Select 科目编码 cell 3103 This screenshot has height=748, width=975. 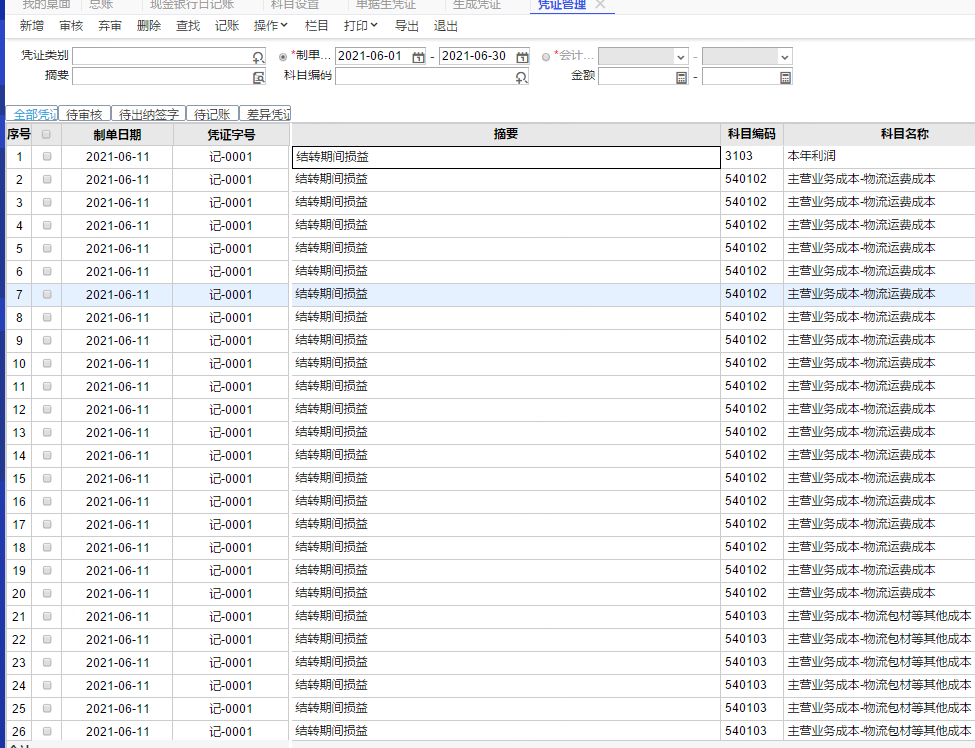(x=752, y=157)
